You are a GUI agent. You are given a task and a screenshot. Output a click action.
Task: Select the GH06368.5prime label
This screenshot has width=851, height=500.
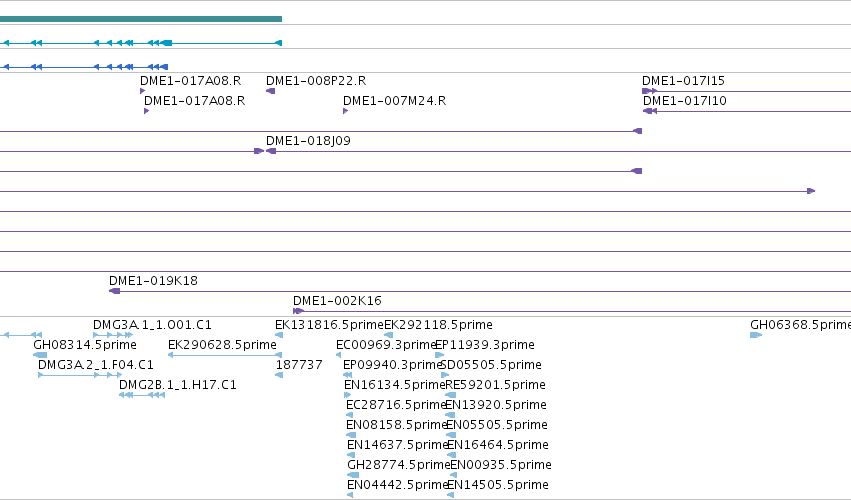point(801,325)
